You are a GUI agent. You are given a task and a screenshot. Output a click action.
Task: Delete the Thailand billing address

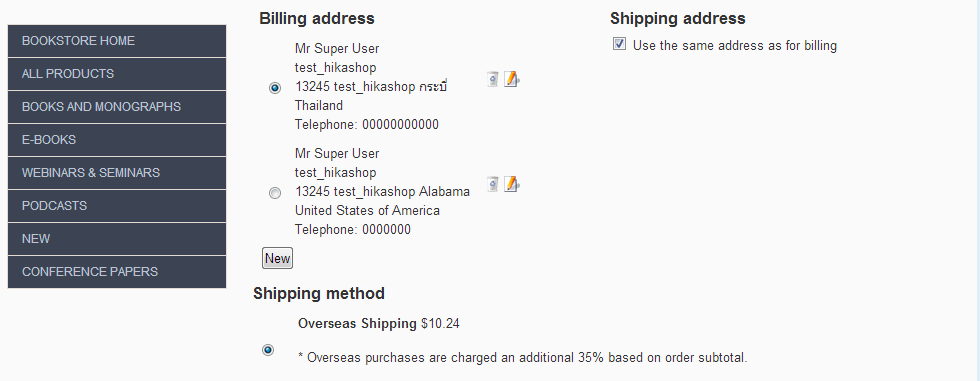click(x=492, y=79)
